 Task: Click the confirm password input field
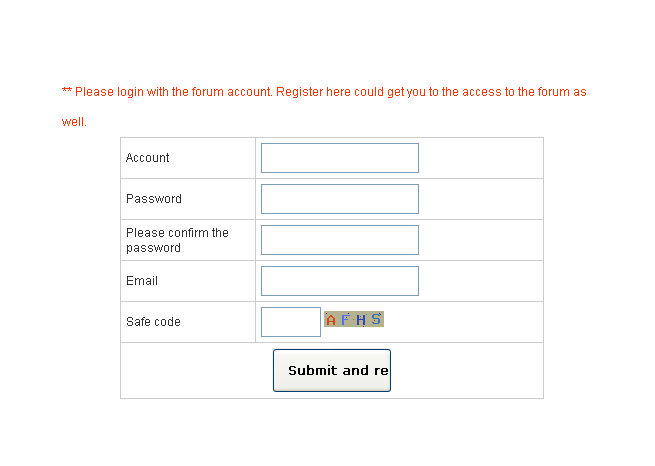click(339, 240)
